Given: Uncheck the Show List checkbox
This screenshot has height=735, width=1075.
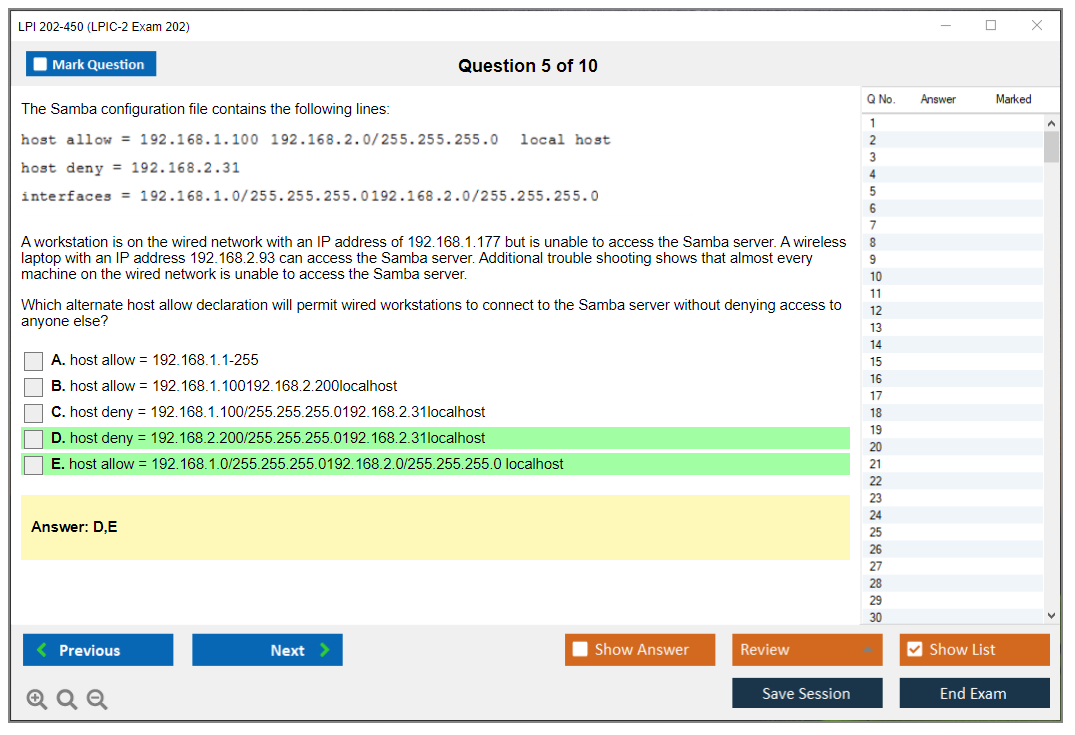Looking at the screenshot, I should click(x=914, y=650).
